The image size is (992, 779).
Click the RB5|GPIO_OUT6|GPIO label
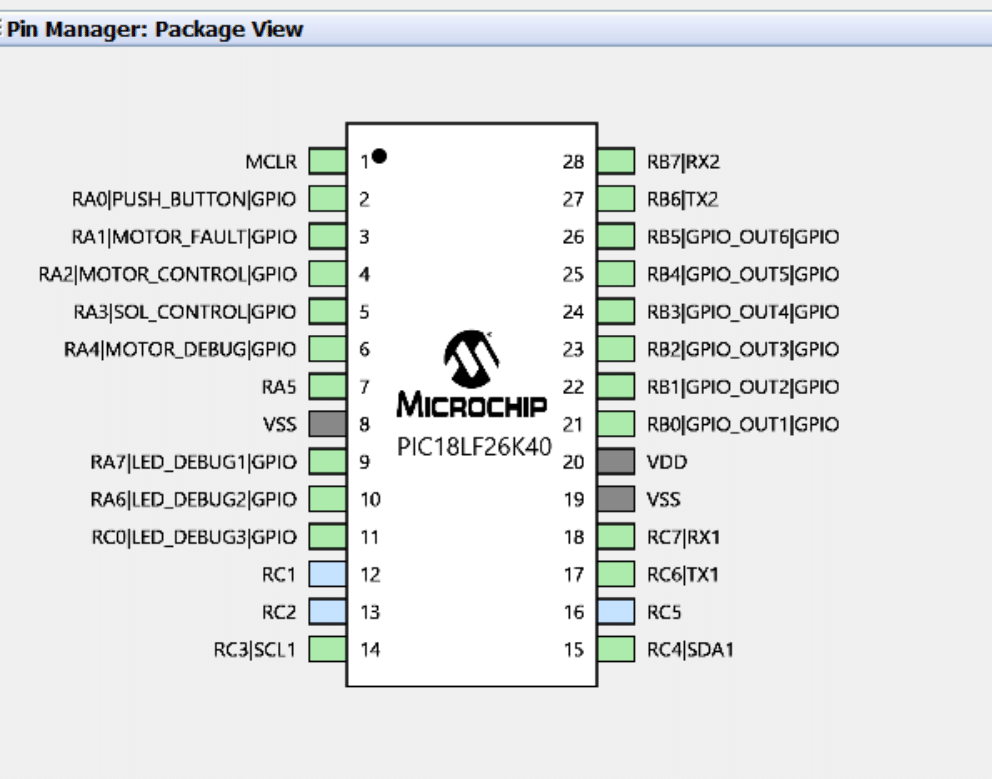click(x=743, y=237)
